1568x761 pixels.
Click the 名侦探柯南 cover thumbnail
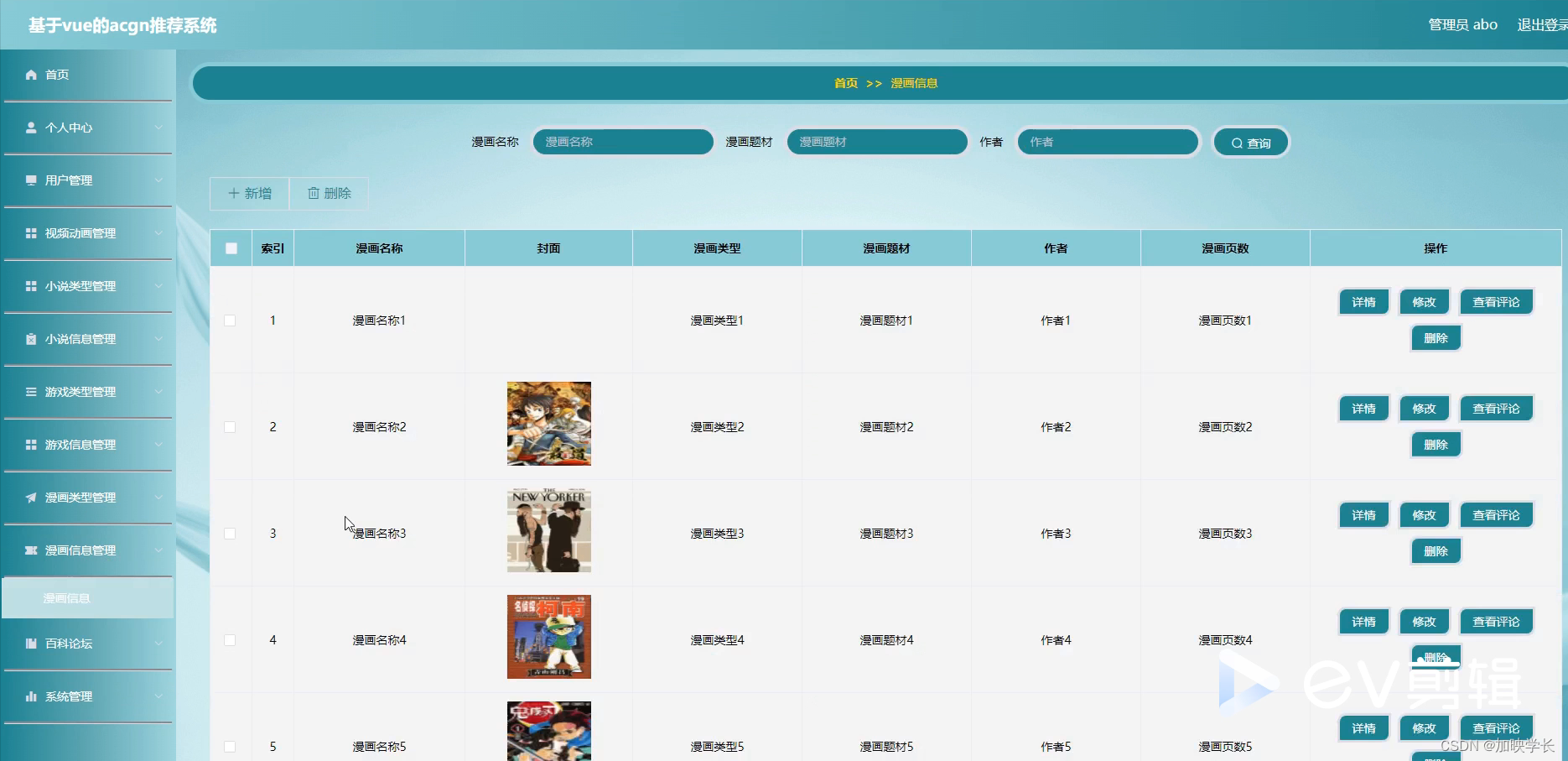click(548, 637)
